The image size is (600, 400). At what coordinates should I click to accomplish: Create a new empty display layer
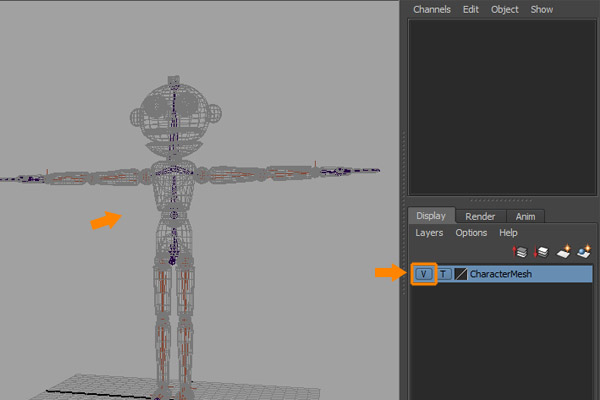(x=563, y=253)
